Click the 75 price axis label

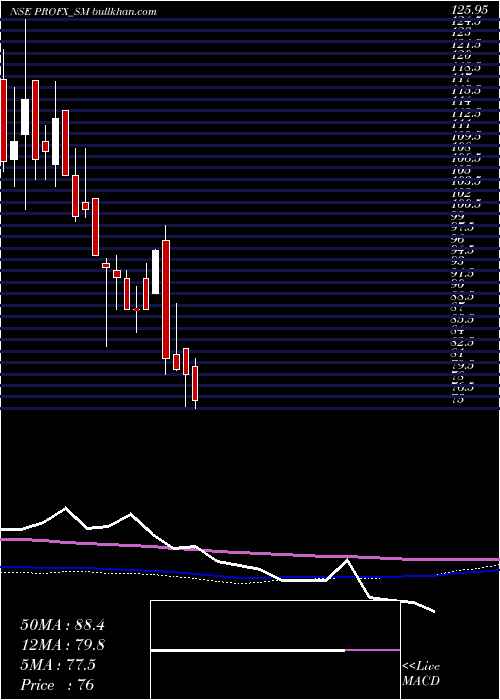(x=457, y=400)
